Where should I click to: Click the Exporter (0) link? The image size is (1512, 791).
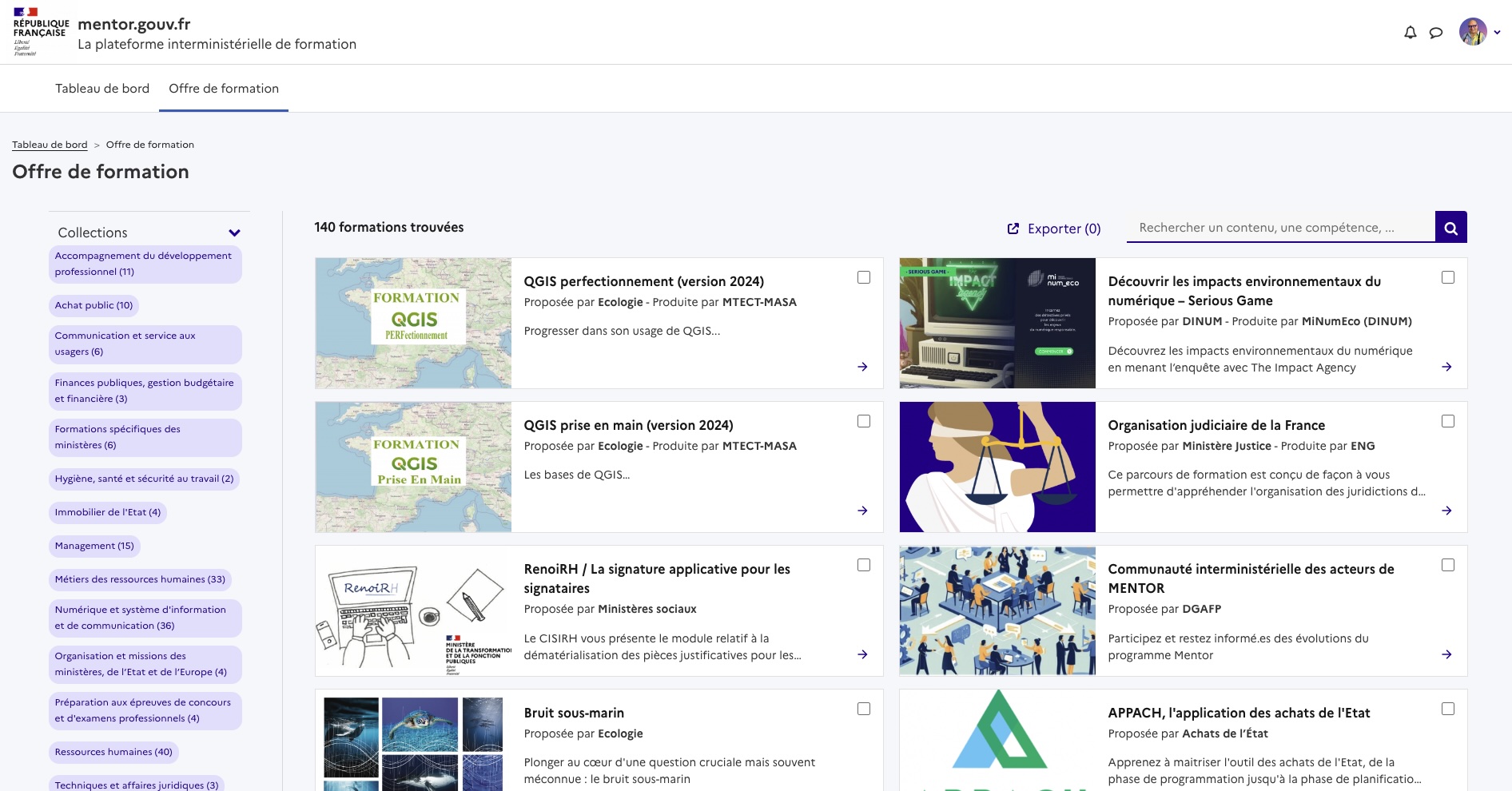pos(1054,229)
